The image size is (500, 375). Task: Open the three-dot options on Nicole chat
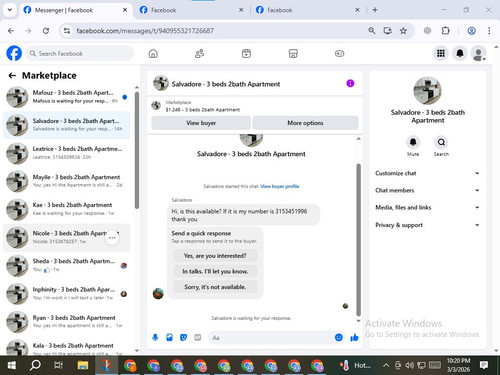click(112, 238)
